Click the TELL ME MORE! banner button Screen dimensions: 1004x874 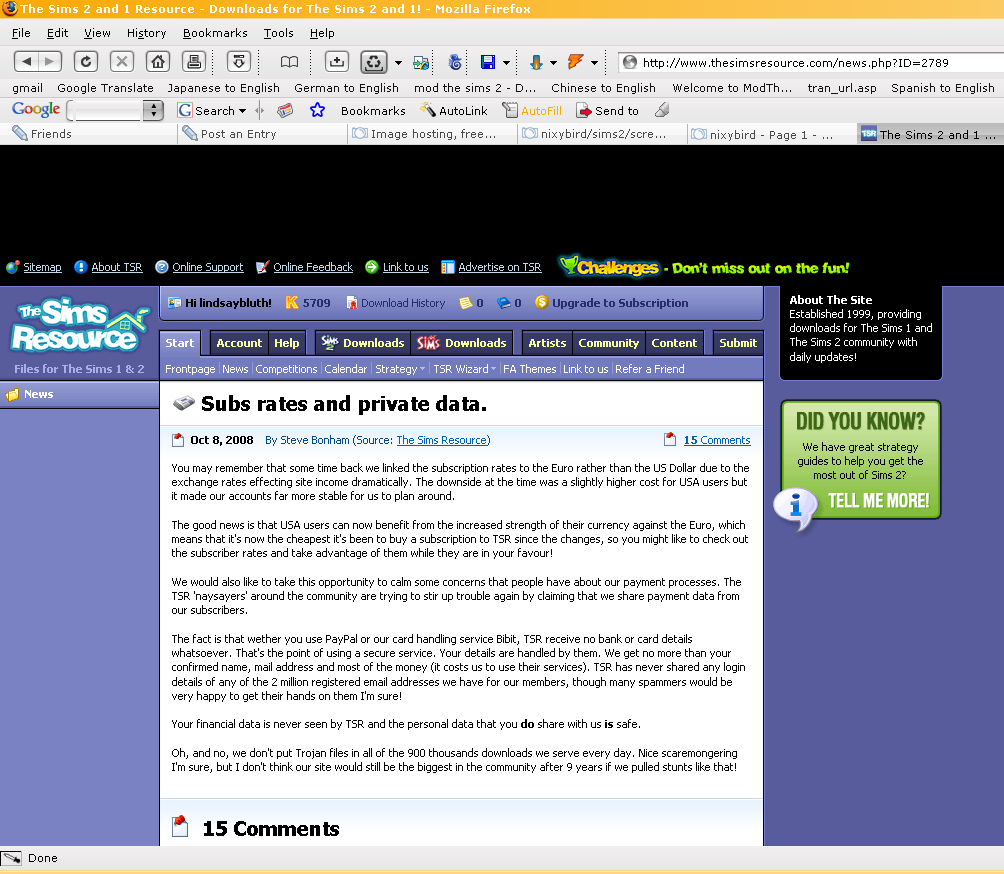(878, 500)
